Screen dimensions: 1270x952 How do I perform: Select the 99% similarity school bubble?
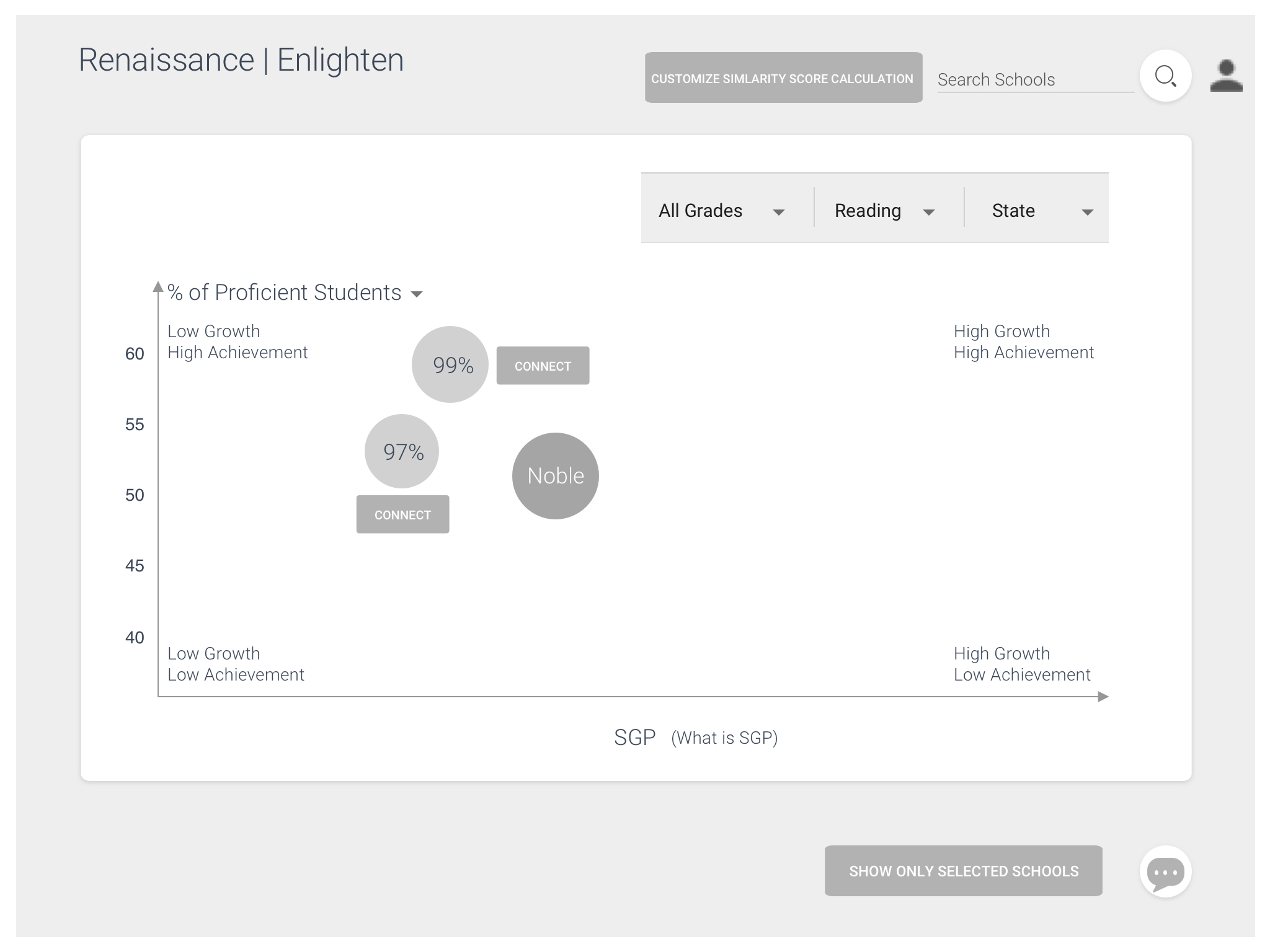(x=450, y=364)
